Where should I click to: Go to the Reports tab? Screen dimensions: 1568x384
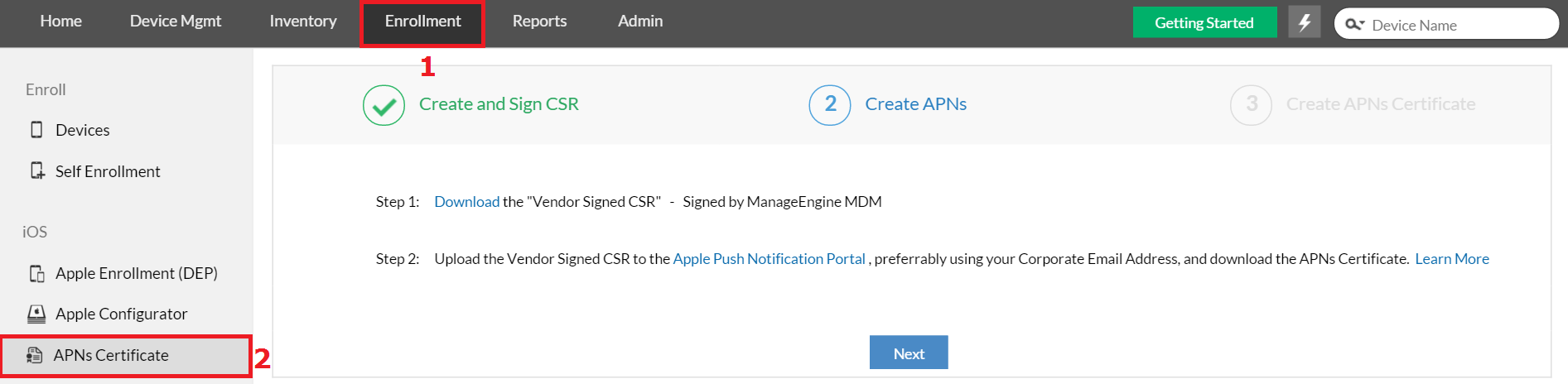(x=539, y=22)
